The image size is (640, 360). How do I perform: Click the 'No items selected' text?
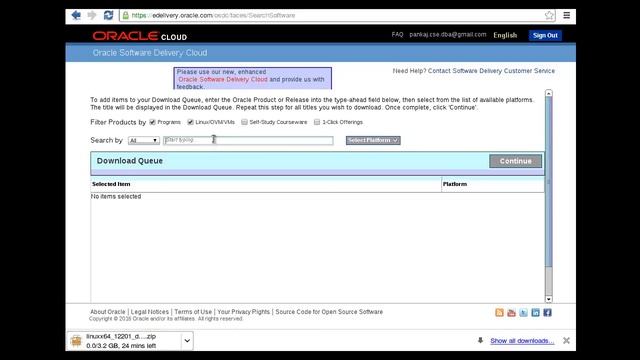(x=116, y=196)
